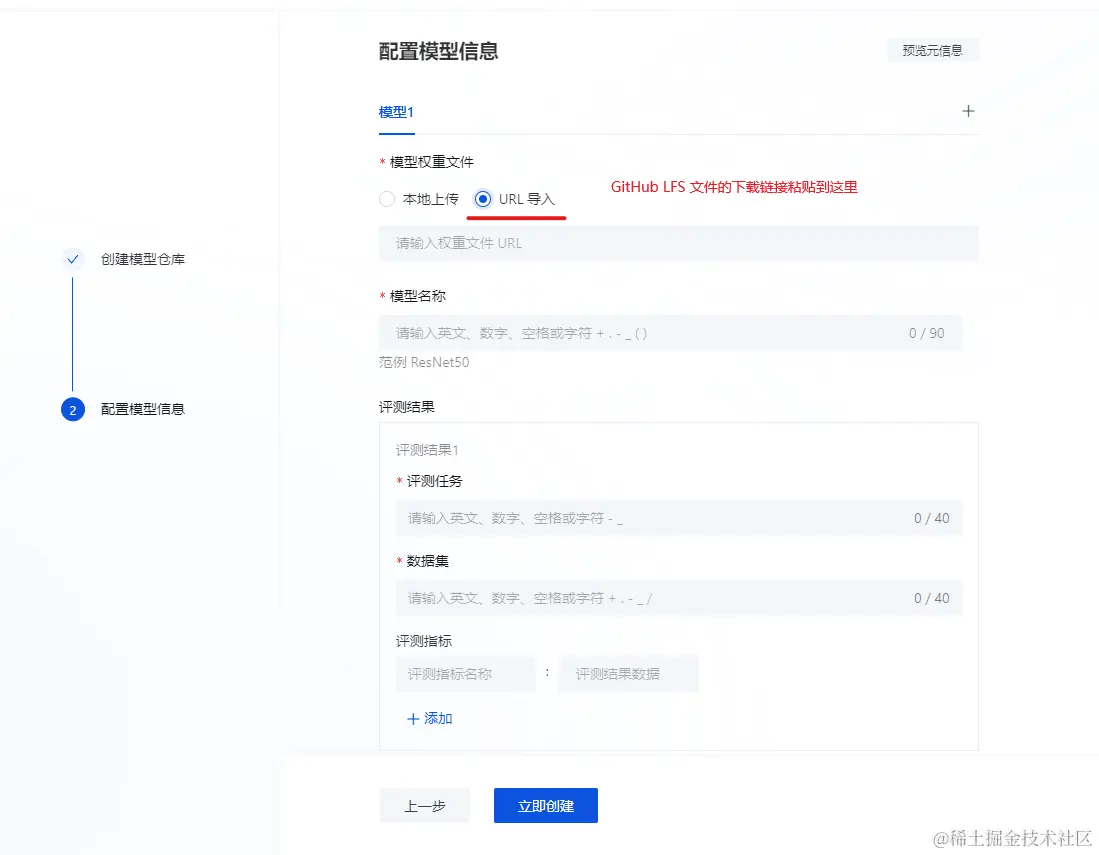
Task: Click the plus icon to add another model
Action: coord(967,111)
